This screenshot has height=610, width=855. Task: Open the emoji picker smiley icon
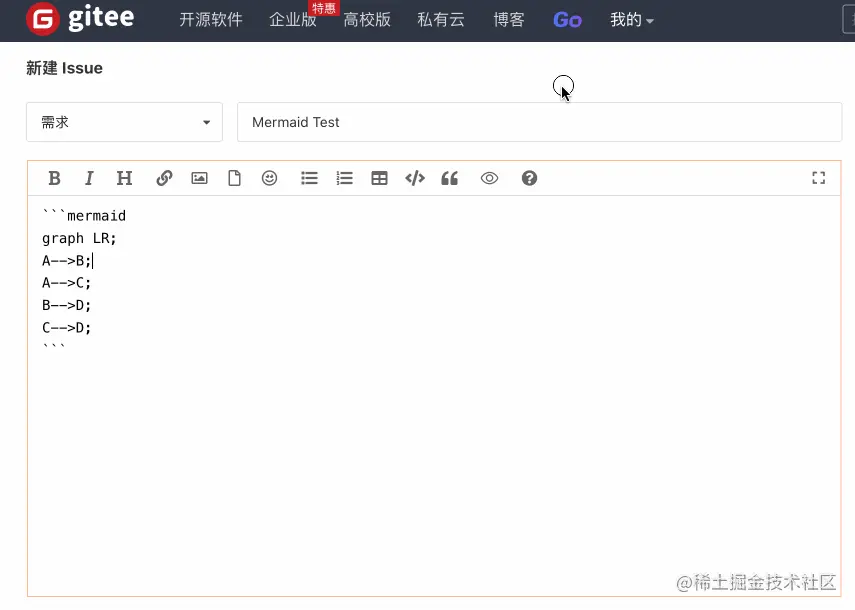(269, 178)
